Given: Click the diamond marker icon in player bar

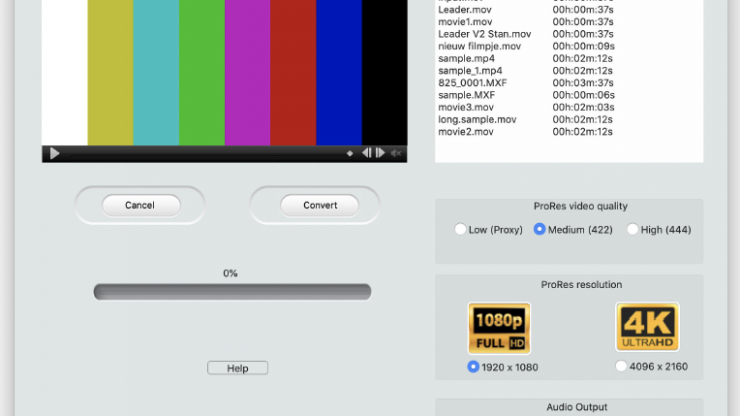Looking at the screenshot, I should coord(349,153).
